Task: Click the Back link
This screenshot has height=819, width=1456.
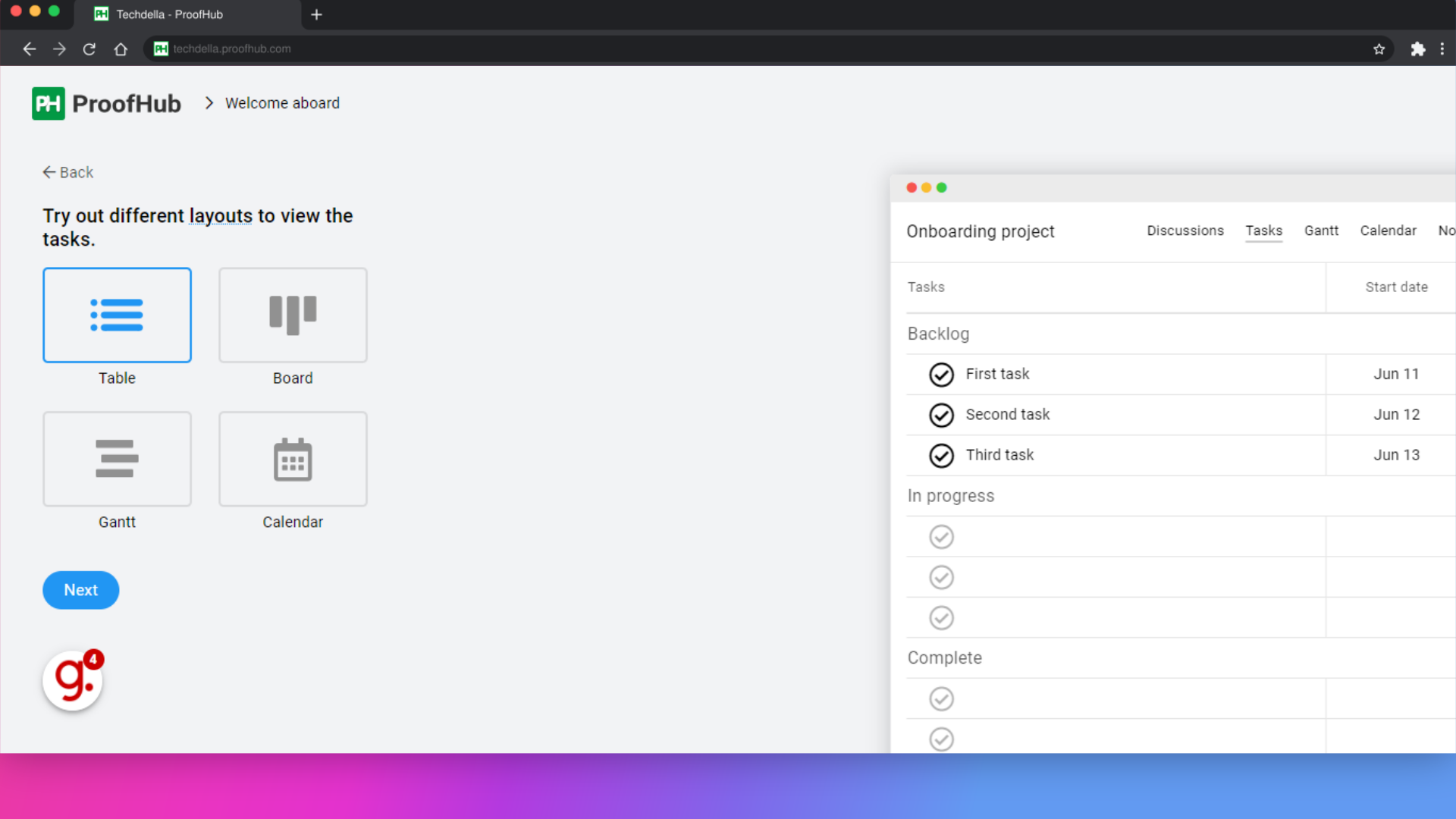Action: tap(68, 172)
